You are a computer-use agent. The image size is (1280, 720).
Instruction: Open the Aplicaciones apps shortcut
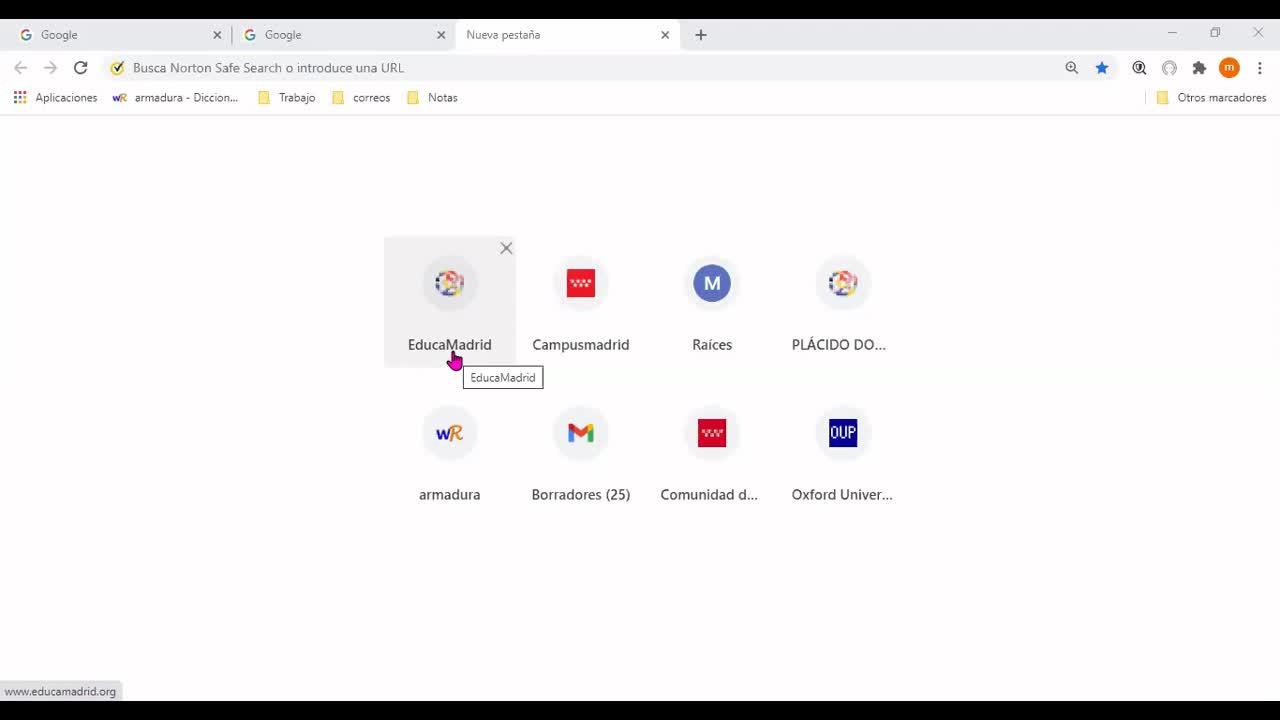(x=55, y=98)
